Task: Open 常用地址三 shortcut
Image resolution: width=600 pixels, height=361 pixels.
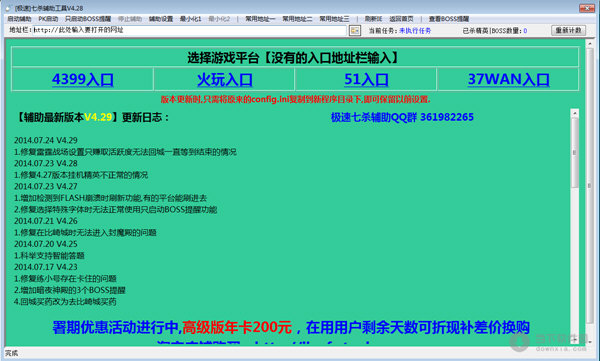Action: point(334,19)
